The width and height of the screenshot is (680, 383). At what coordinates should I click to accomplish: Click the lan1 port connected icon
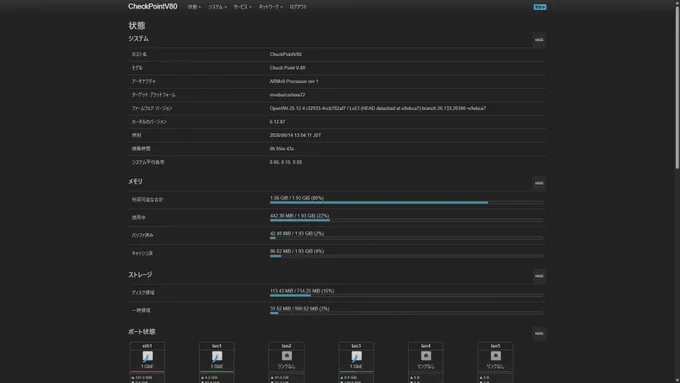[217, 357]
